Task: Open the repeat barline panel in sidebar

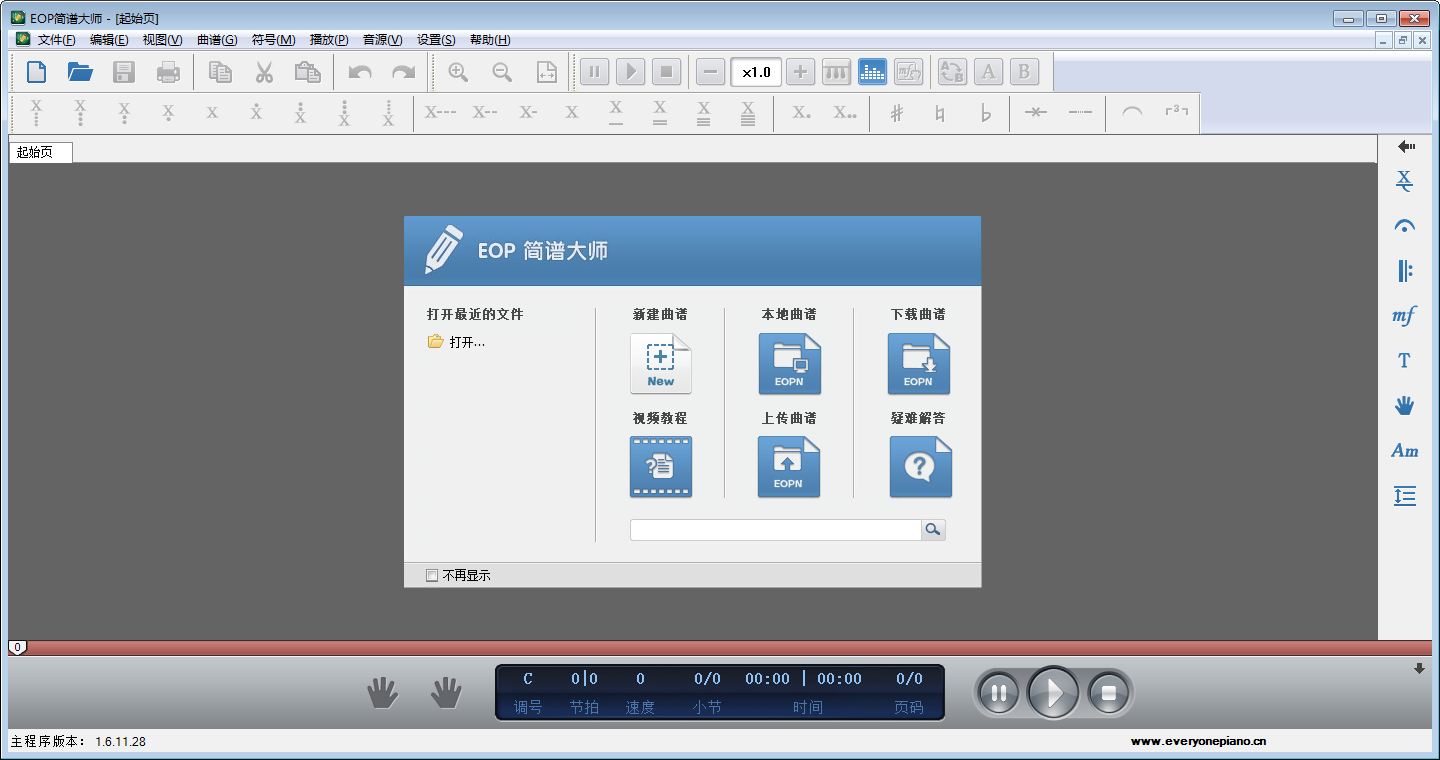Action: point(1405,270)
